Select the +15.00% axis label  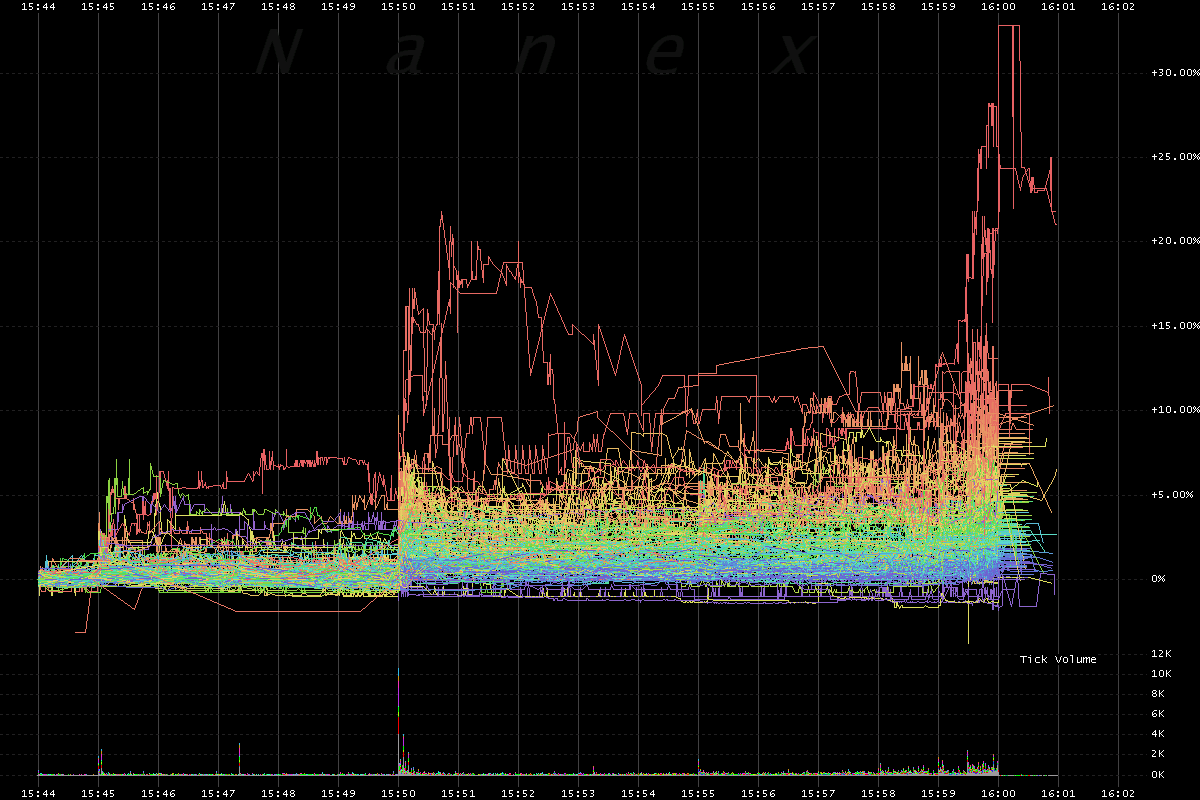click(x=1175, y=326)
